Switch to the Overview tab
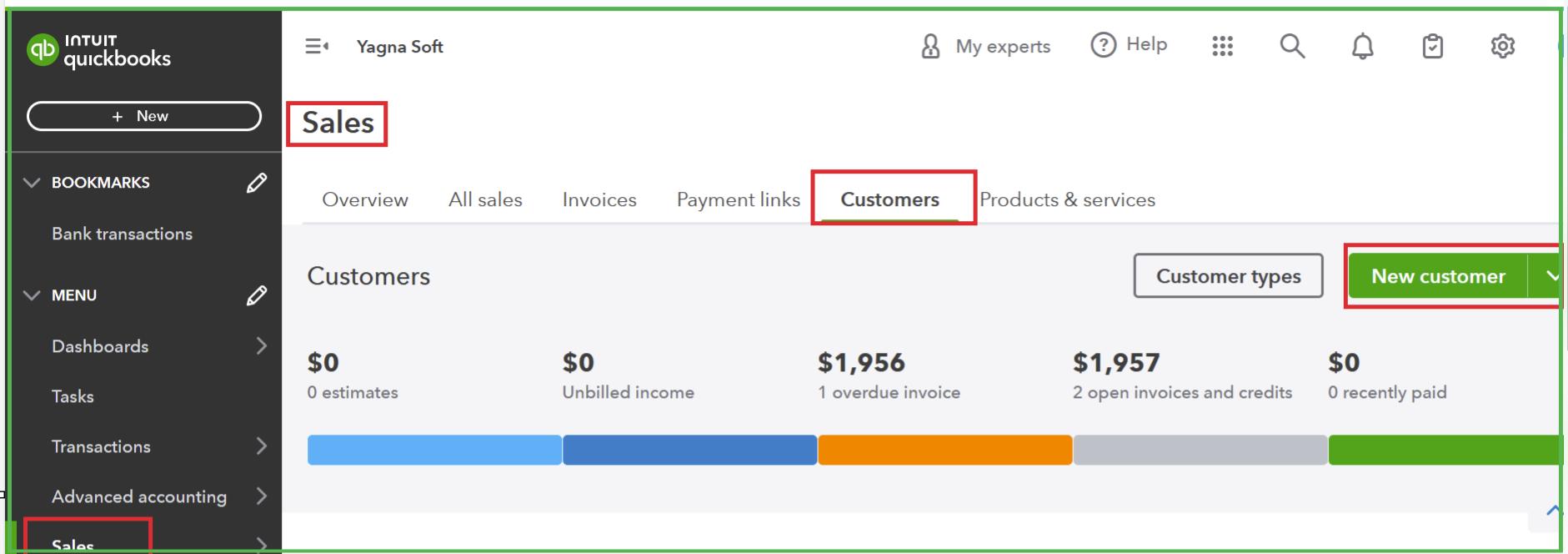The height and width of the screenshot is (554, 1568). pos(365,200)
